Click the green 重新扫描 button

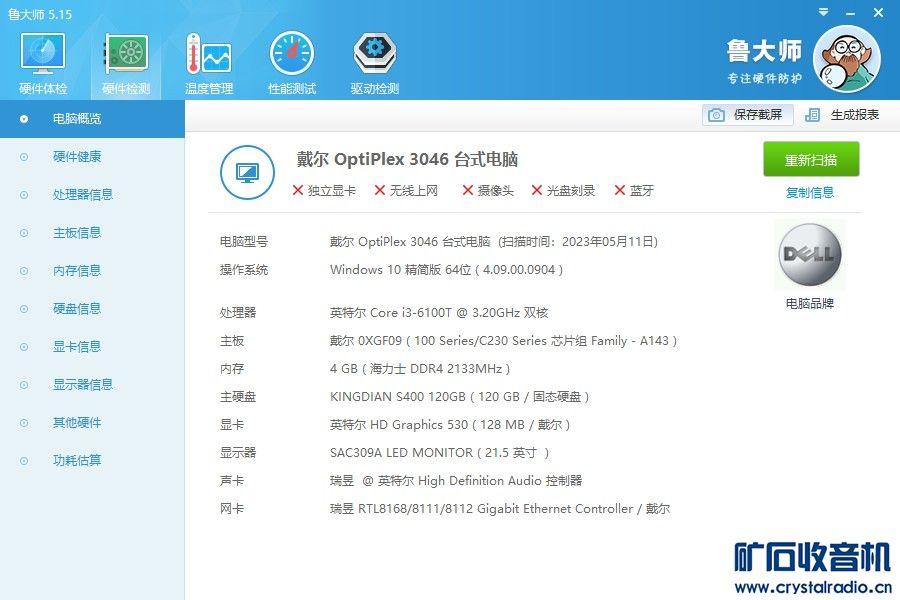(x=811, y=160)
